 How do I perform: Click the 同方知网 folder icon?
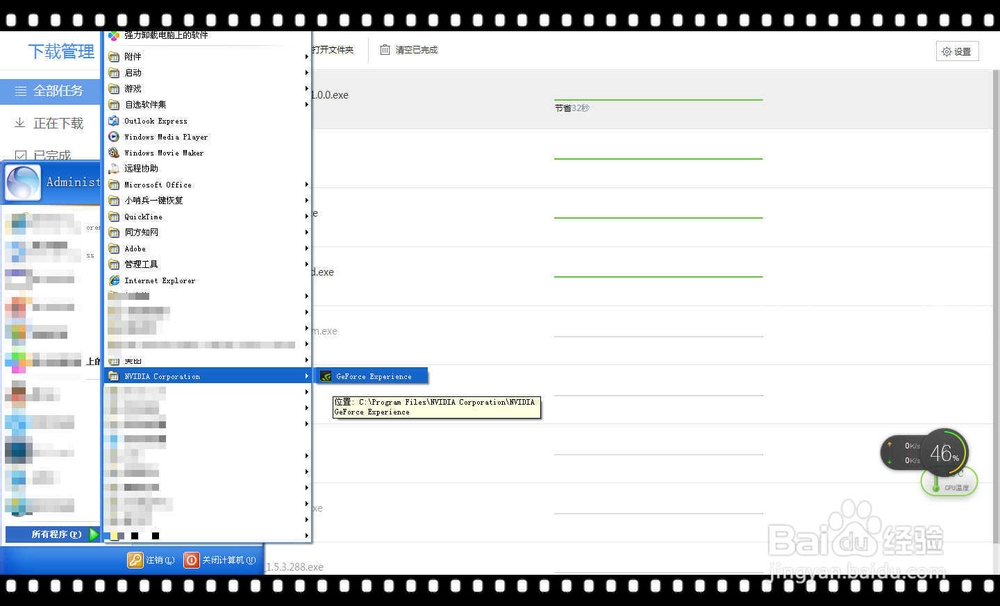114,232
